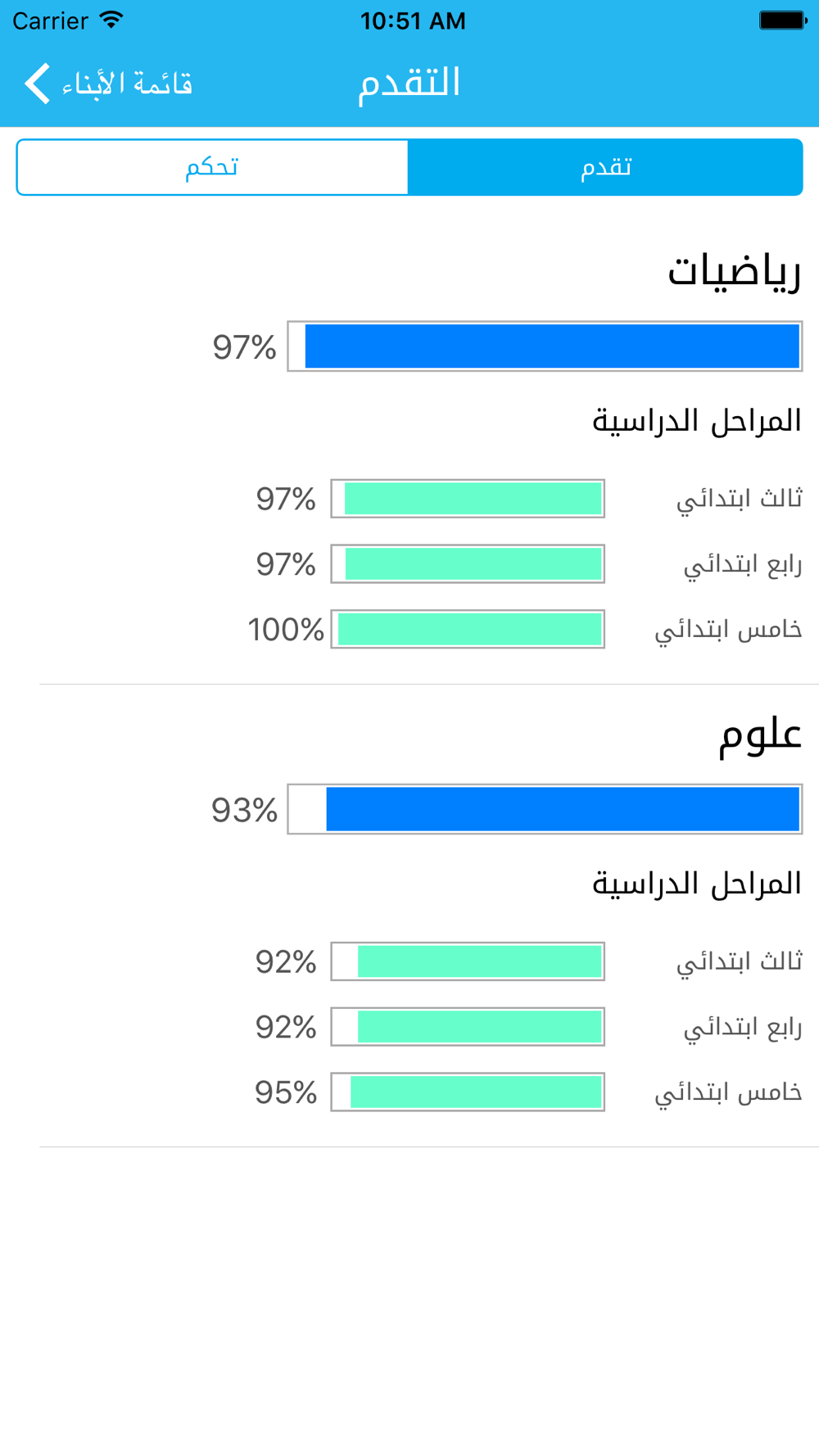Tap the science خامس ابتدائي 95% progress bar

tap(468, 1092)
